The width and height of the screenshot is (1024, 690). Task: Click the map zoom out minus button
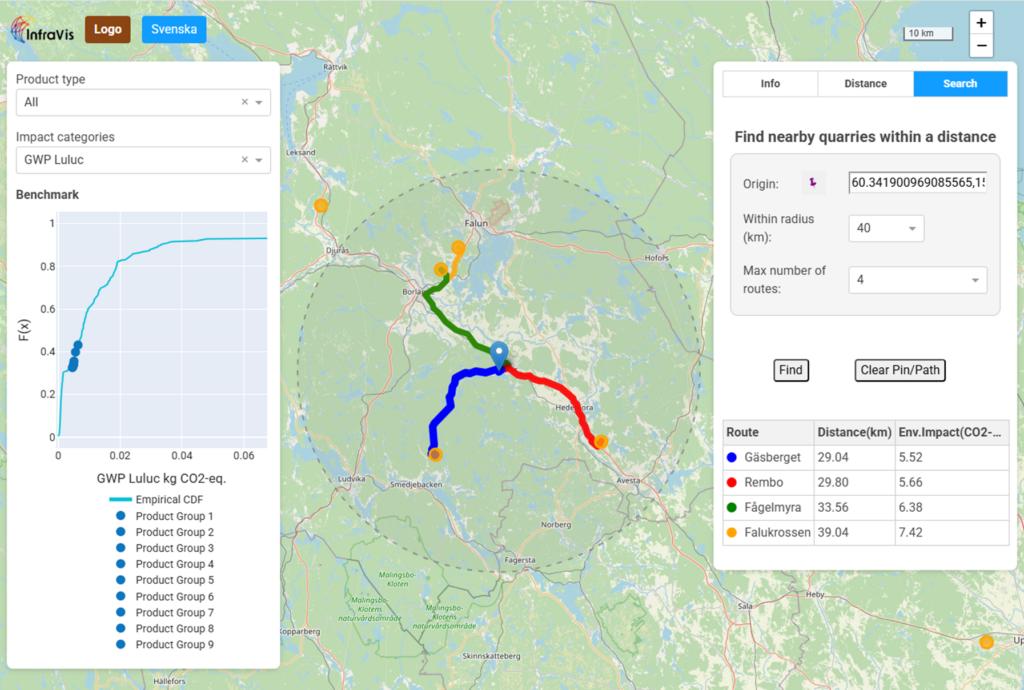pos(981,46)
